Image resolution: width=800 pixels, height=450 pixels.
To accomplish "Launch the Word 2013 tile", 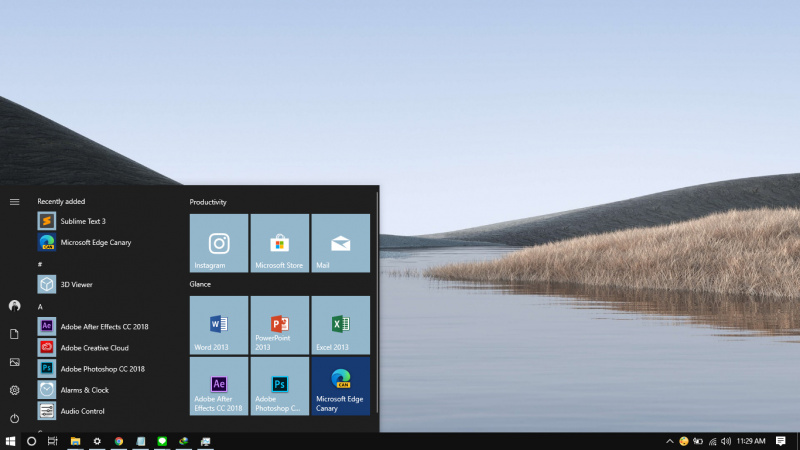I will 219,325.
